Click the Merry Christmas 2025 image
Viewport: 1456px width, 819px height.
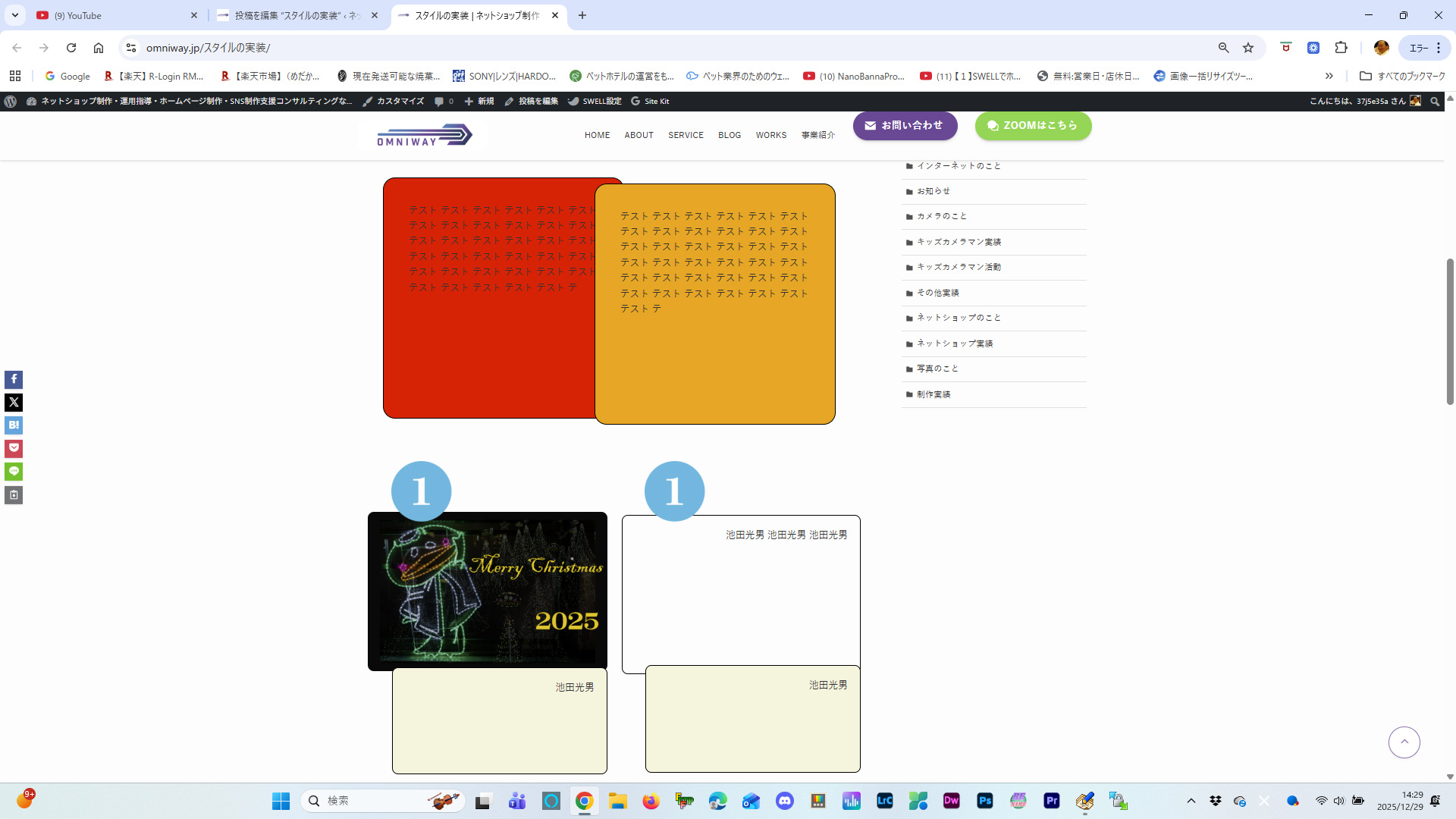pos(488,591)
